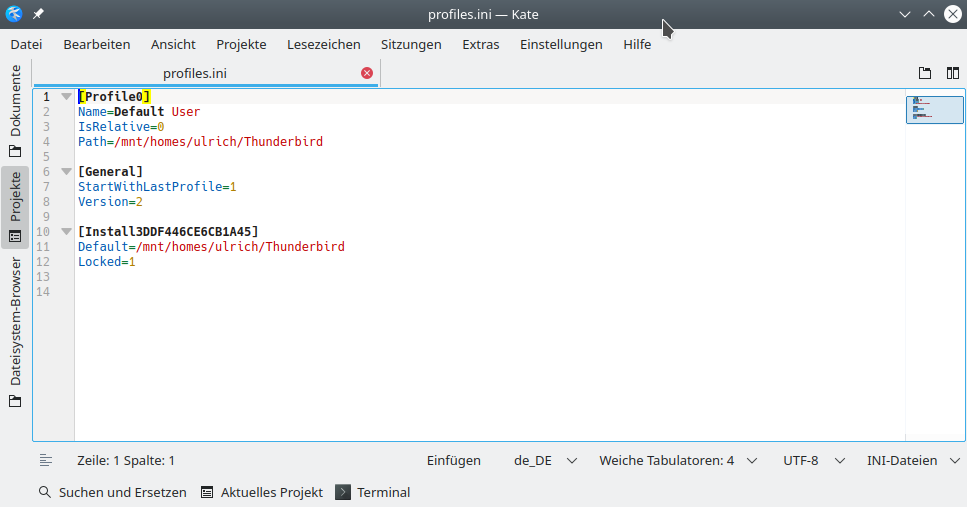967x507 pixels.
Task: Collapse the [General] section fold arrow
Action: click(x=66, y=171)
